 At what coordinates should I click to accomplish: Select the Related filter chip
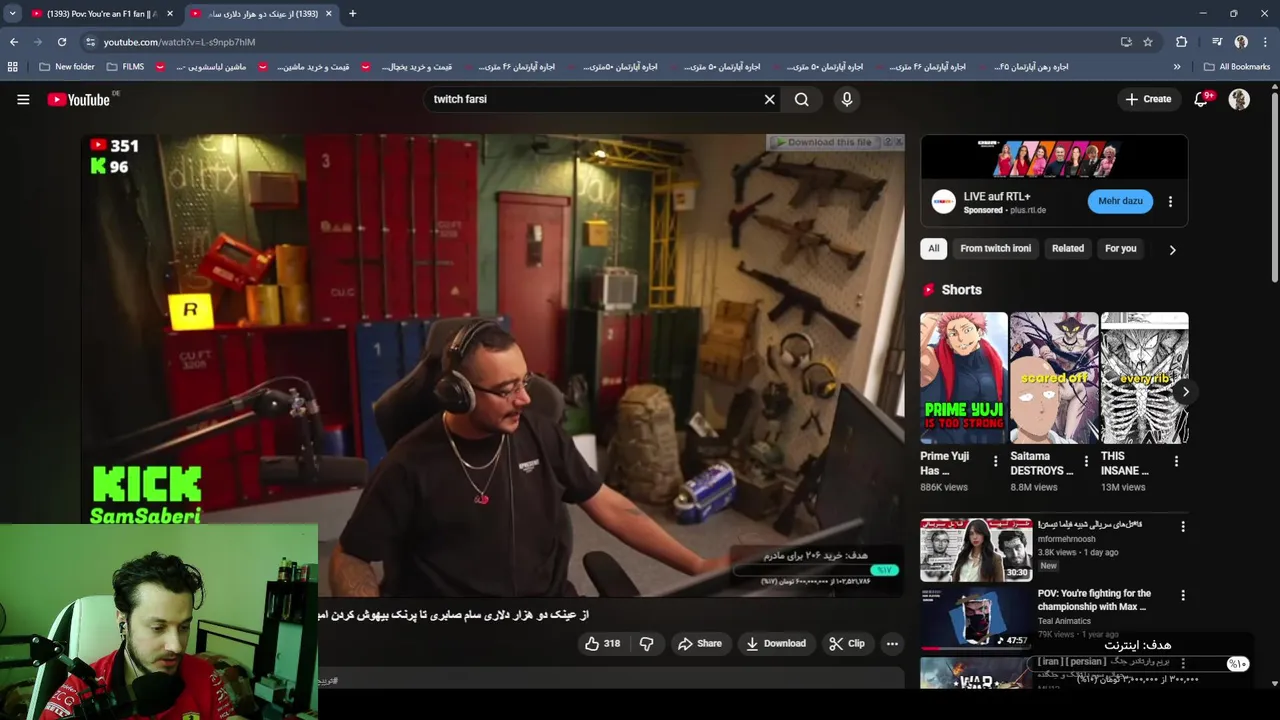coord(1067,248)
